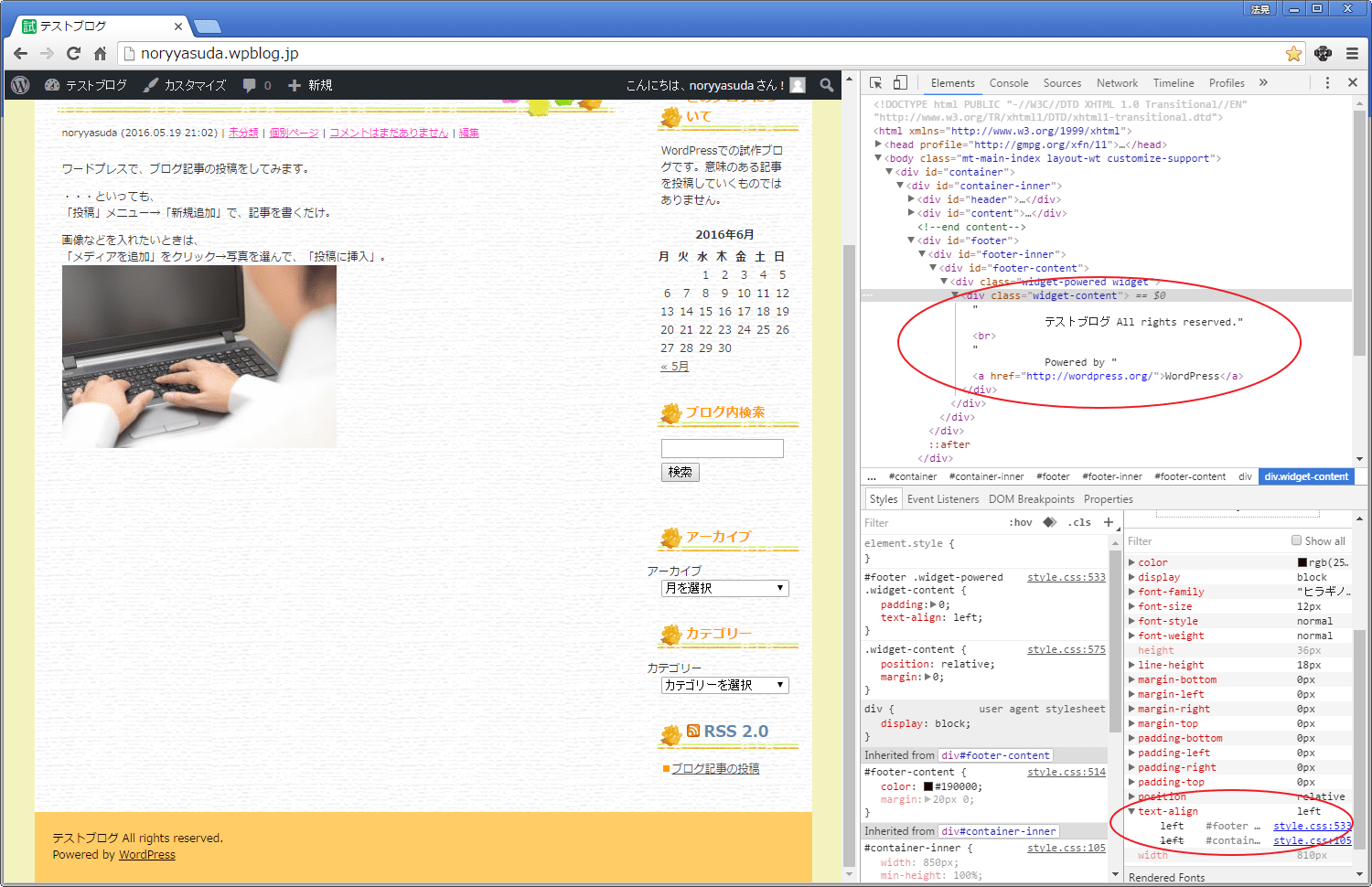Toggle the device toolbar icon

901,82
